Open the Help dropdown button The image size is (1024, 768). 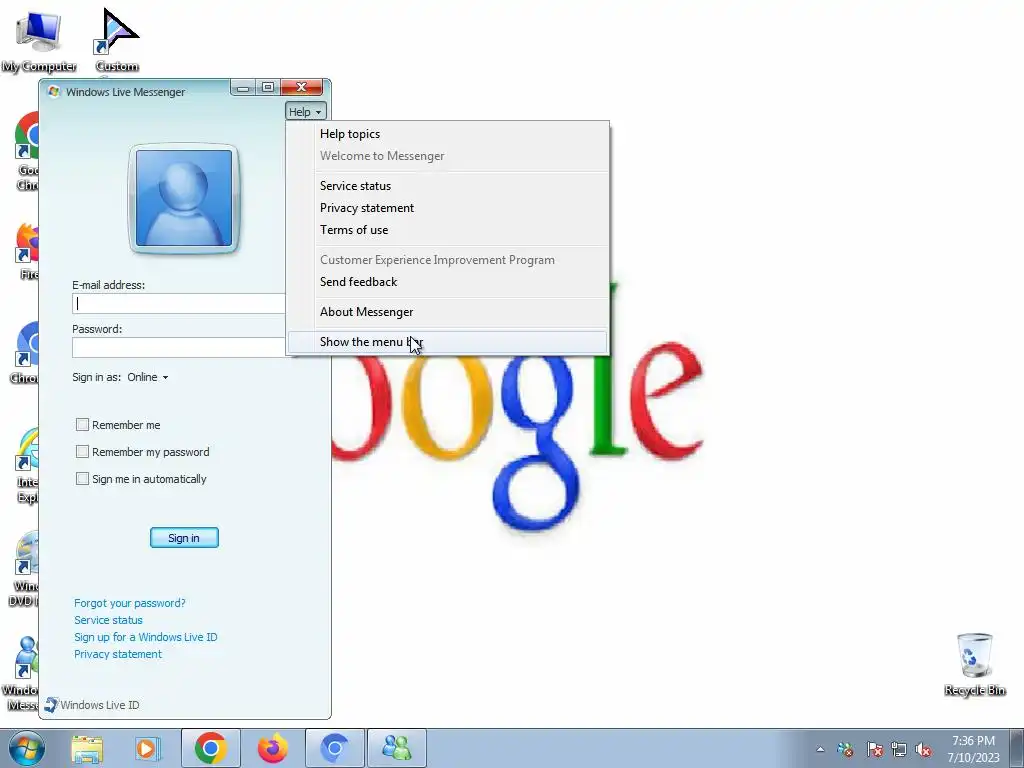(306, 112)
